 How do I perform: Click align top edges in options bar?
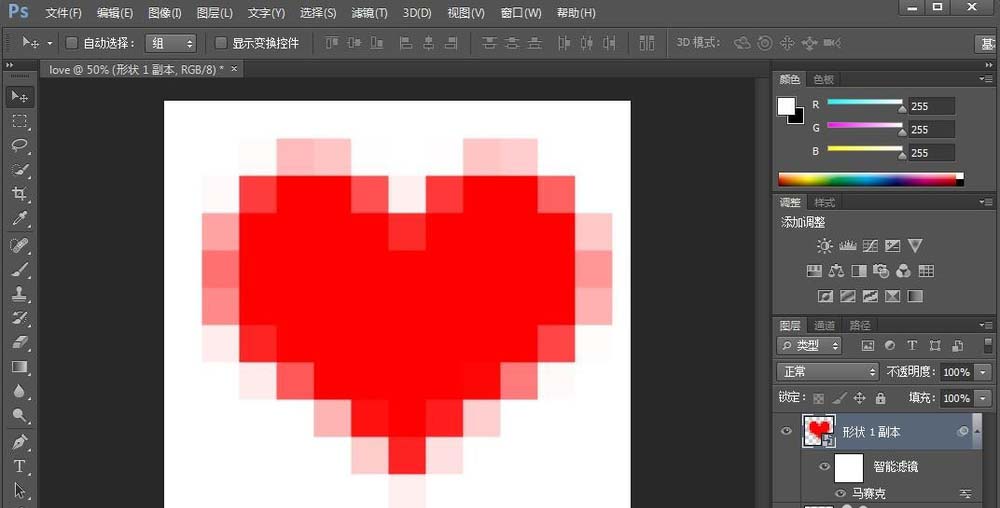(332, 43)
